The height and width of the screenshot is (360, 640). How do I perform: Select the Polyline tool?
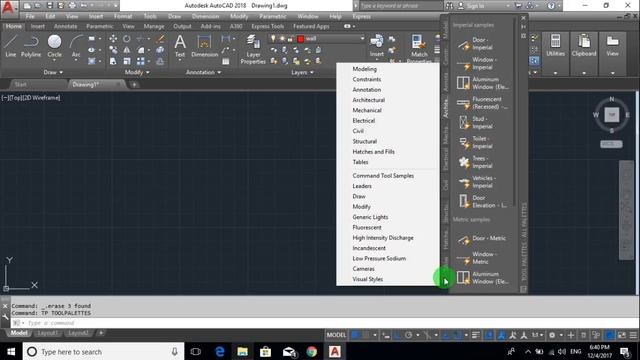31,46
